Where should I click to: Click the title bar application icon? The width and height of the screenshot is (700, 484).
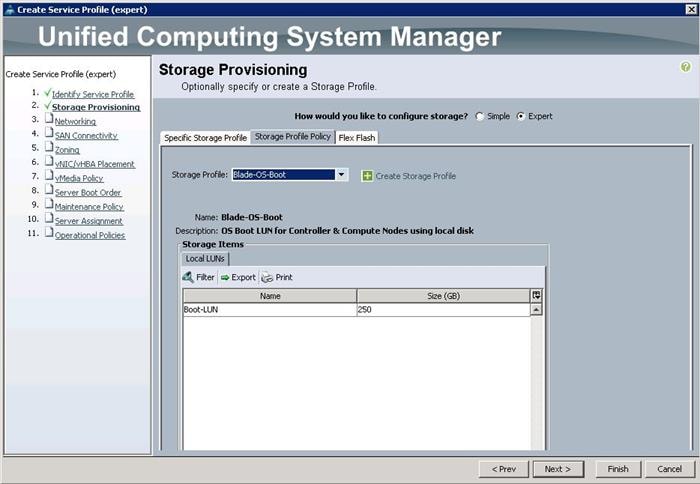coord(10,10)
